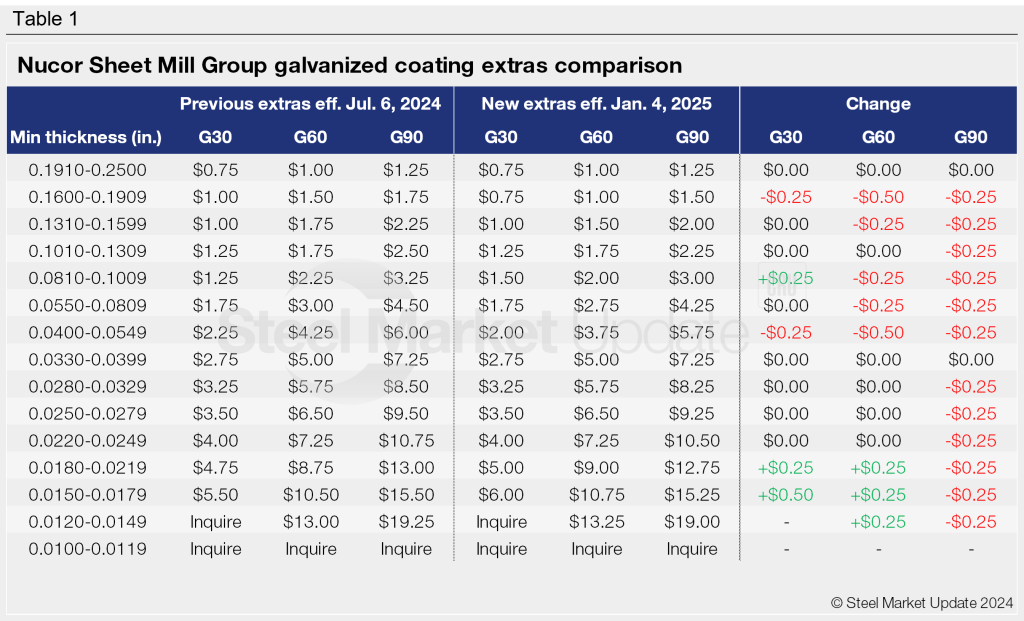
Task: Select the $4.75 previous G30 value
Action: coord(216,467)
